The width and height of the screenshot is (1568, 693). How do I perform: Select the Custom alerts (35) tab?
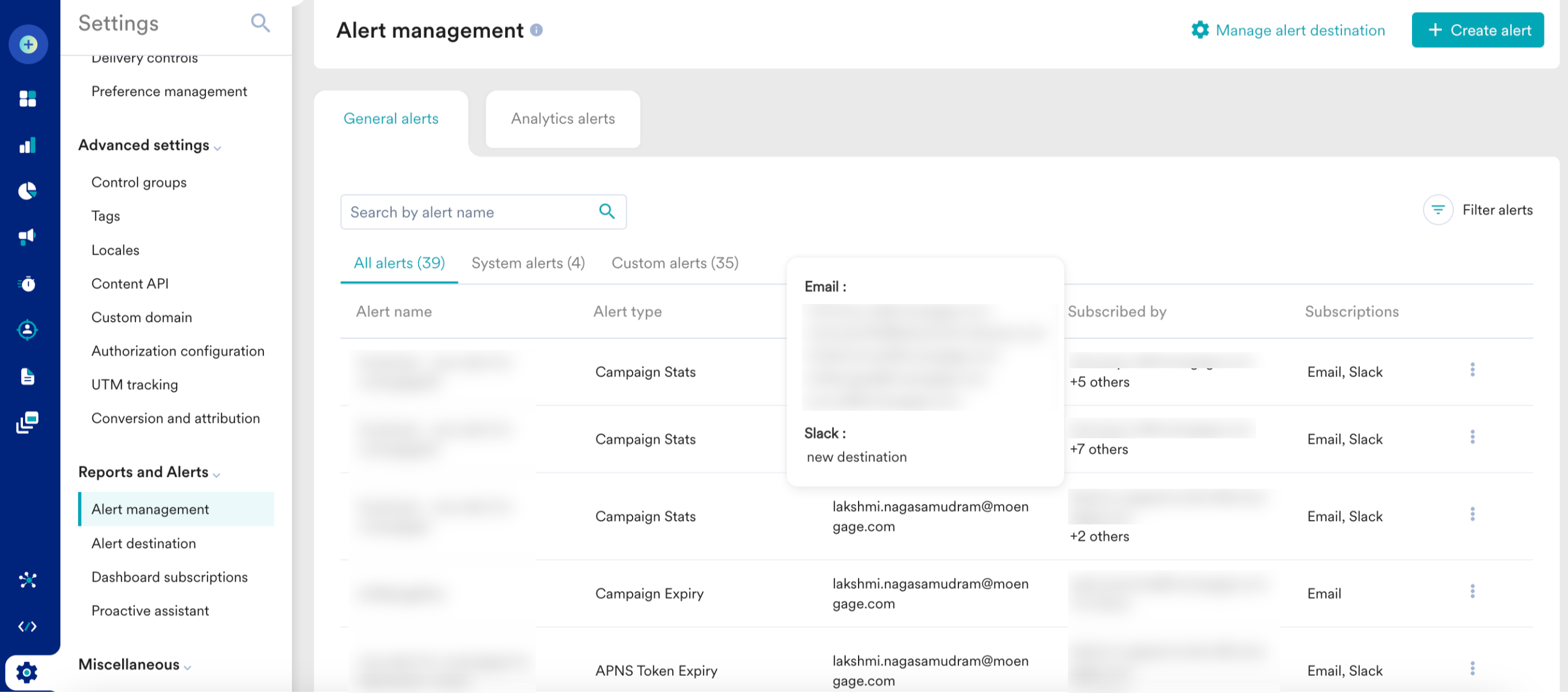[674, 263]
